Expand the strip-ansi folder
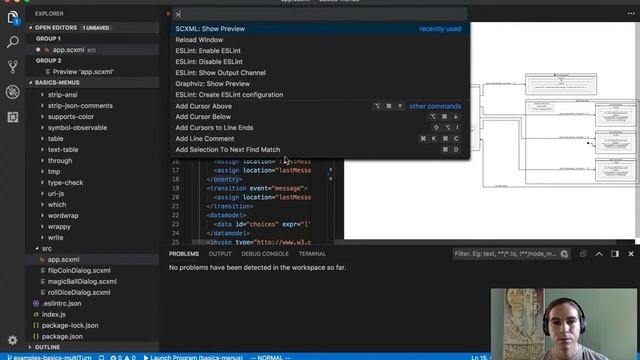This screenshot has width=640, height=360. pos(62,95)
